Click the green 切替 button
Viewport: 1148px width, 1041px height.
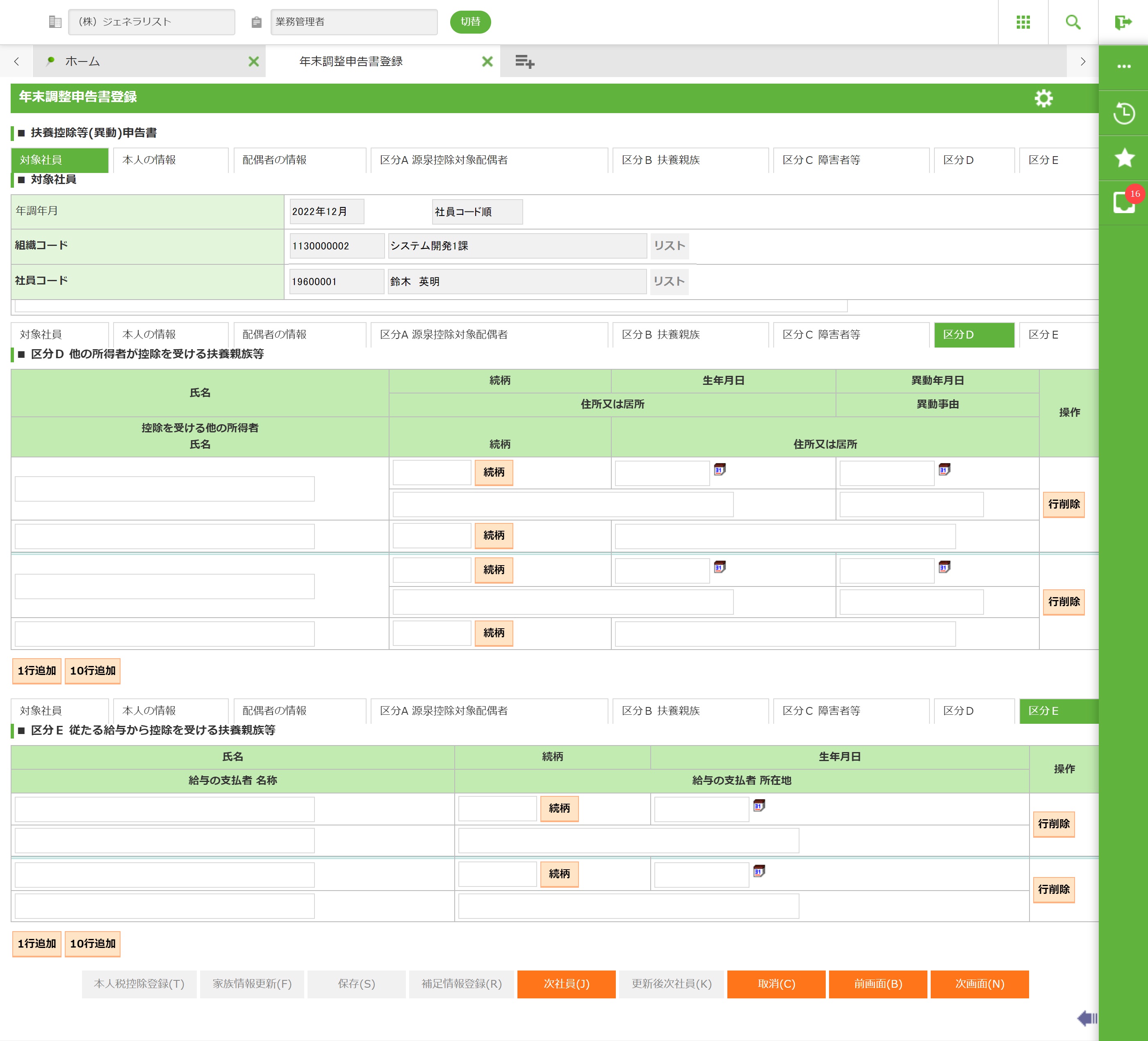[470, 22]
